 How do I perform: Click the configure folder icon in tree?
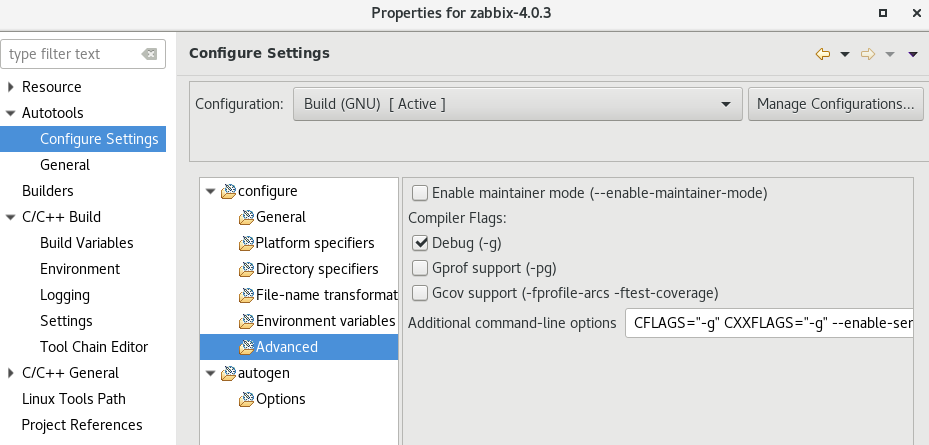[228, 191]
